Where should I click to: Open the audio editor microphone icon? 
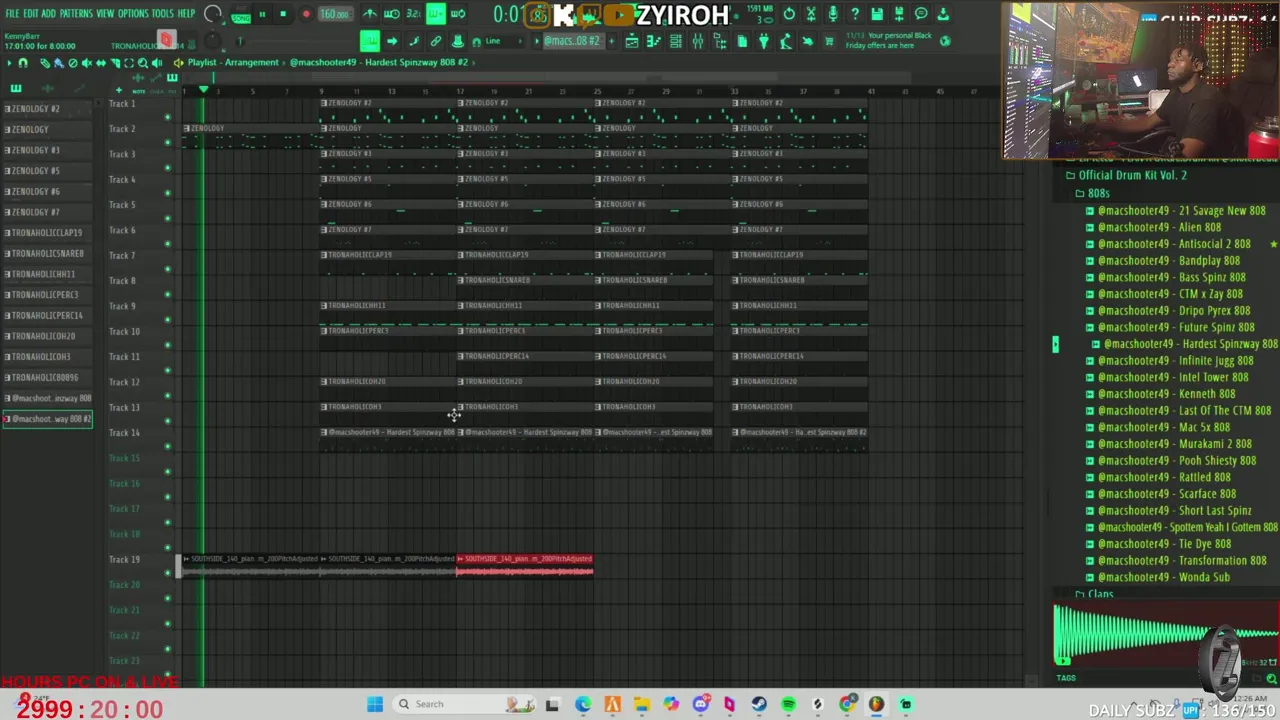pyautogui.click(x=833, y=14)
